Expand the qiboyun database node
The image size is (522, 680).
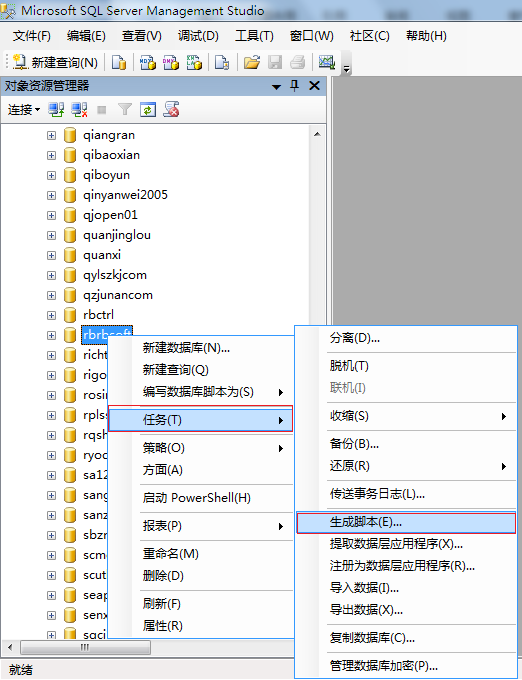(52, 175)
